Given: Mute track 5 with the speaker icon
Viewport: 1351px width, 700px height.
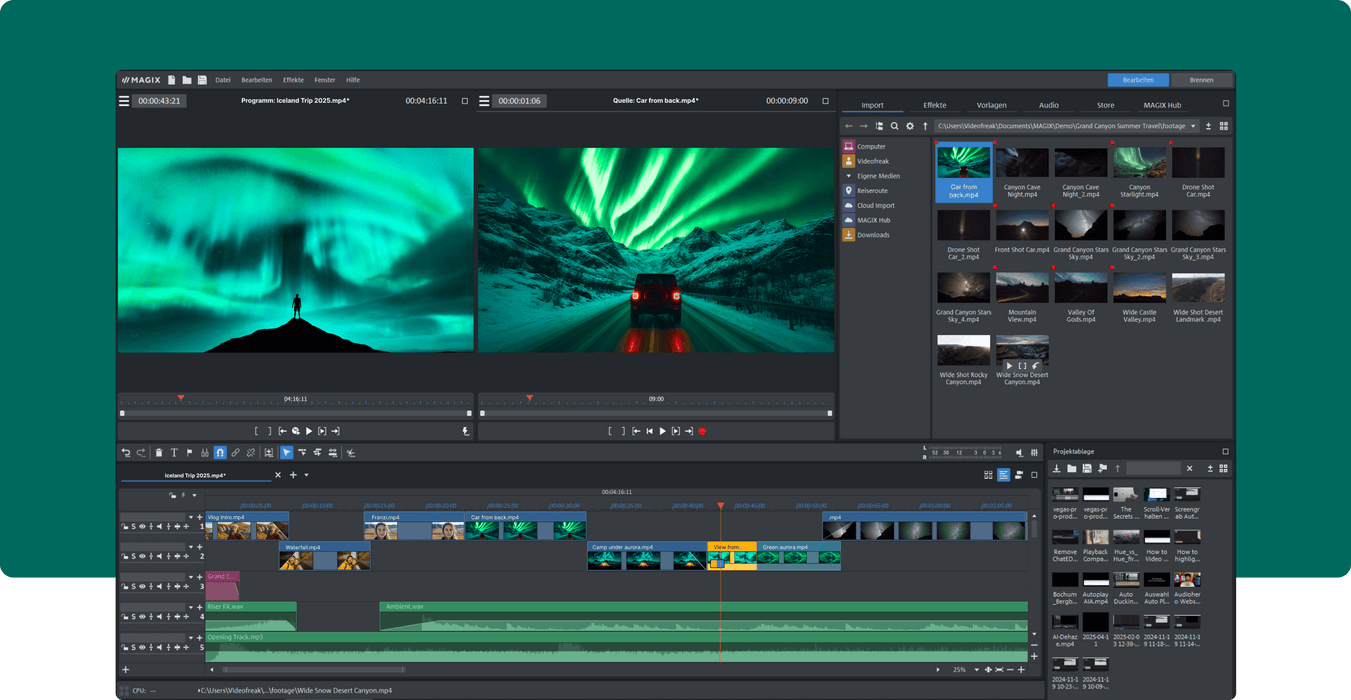Looking at the screenshot, I should (159, 646).
